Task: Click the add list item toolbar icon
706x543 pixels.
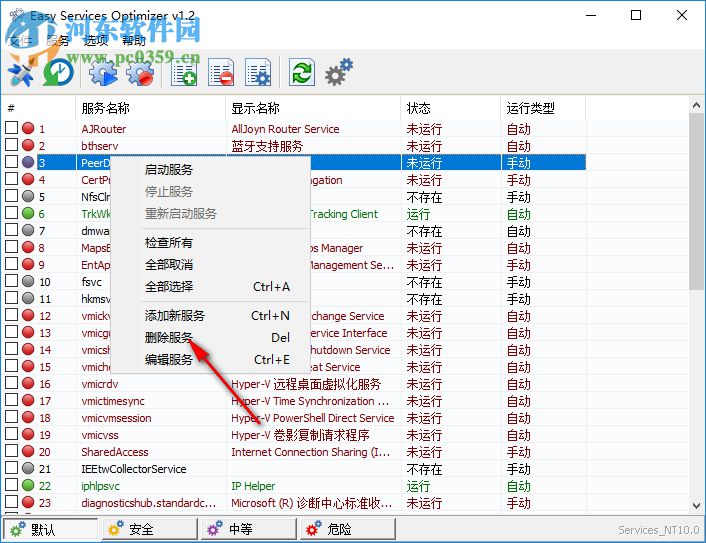Action: pos(184,72)
